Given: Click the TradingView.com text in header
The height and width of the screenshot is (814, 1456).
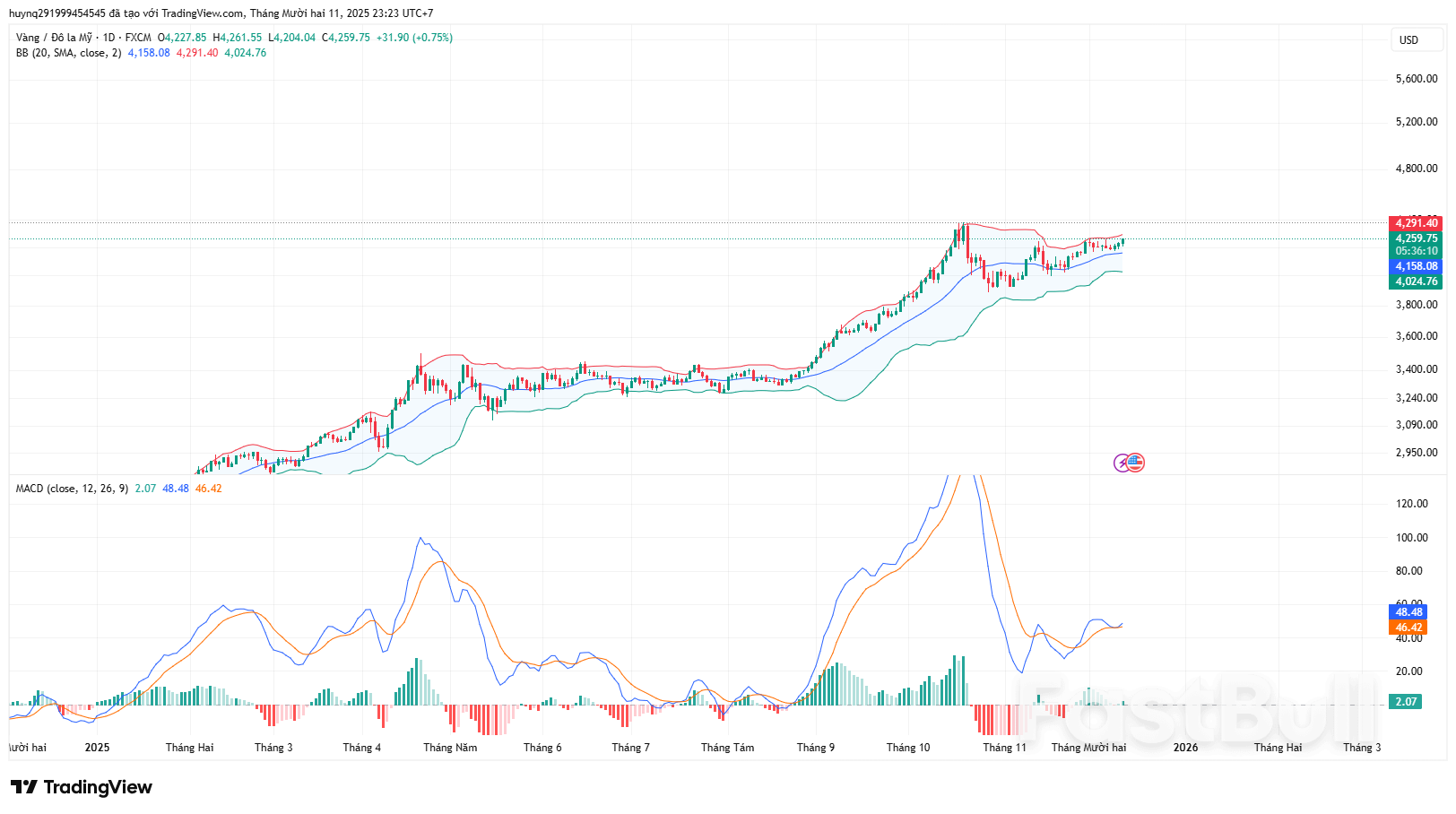Looking at the screenshot, I should pos(202,13).
